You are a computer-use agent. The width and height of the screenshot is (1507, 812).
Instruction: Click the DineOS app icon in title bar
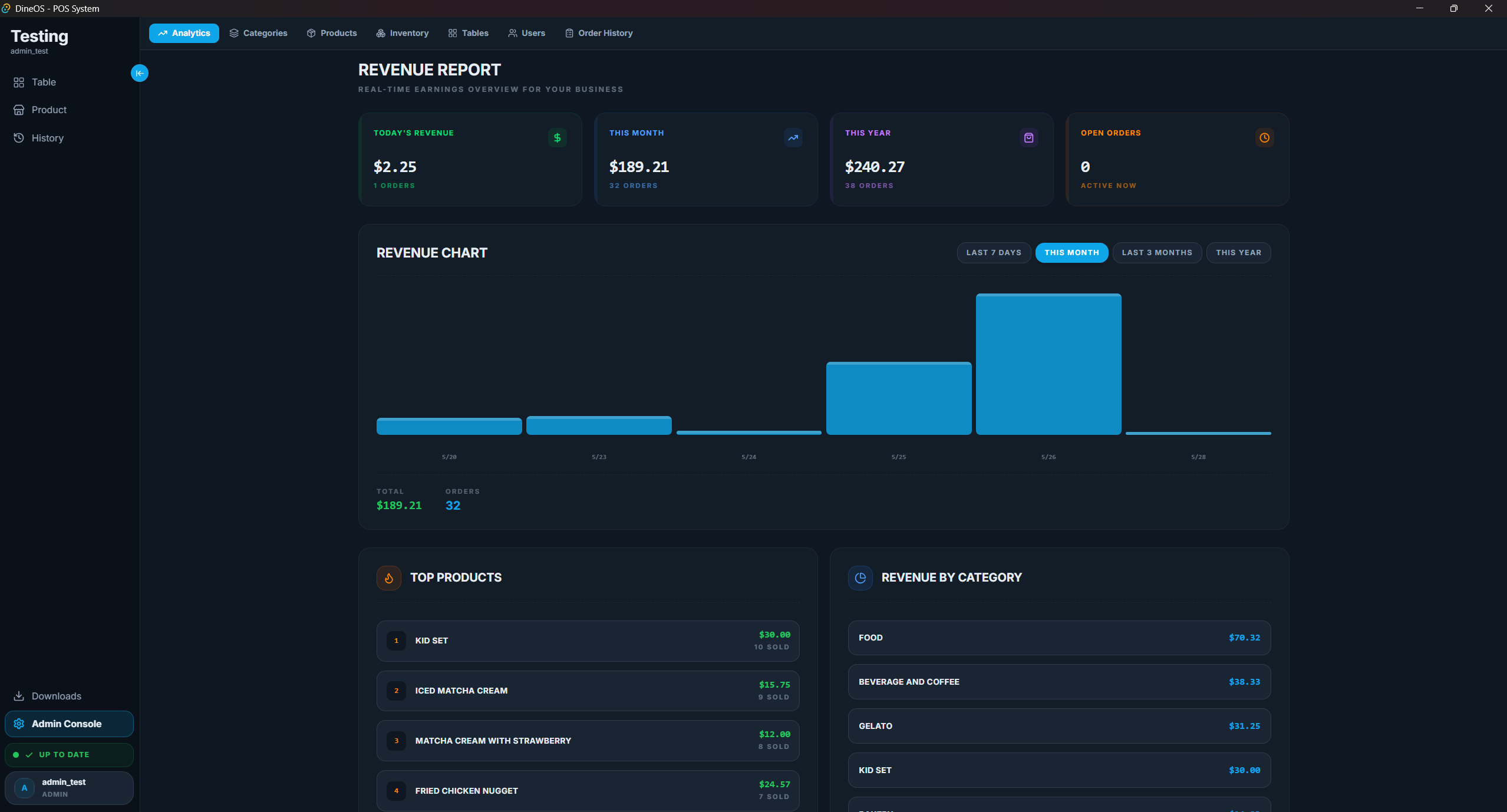coord(6,8)
